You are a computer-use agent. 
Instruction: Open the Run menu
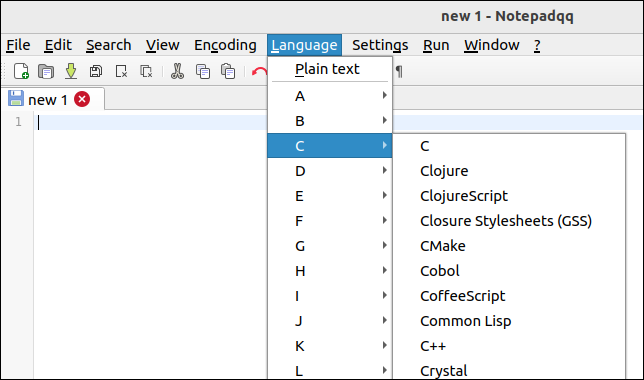coord(436,45)
